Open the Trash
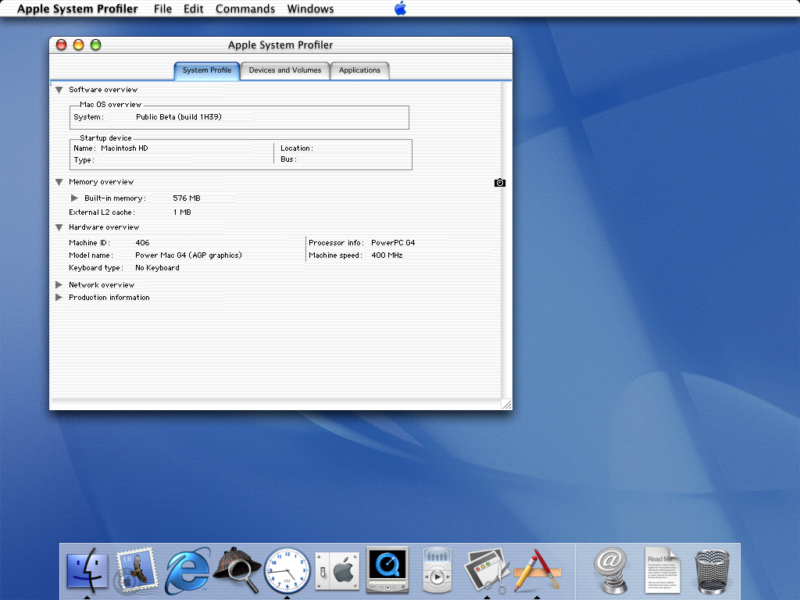Viewport: 800px width, 600px height. coord(712,570)
